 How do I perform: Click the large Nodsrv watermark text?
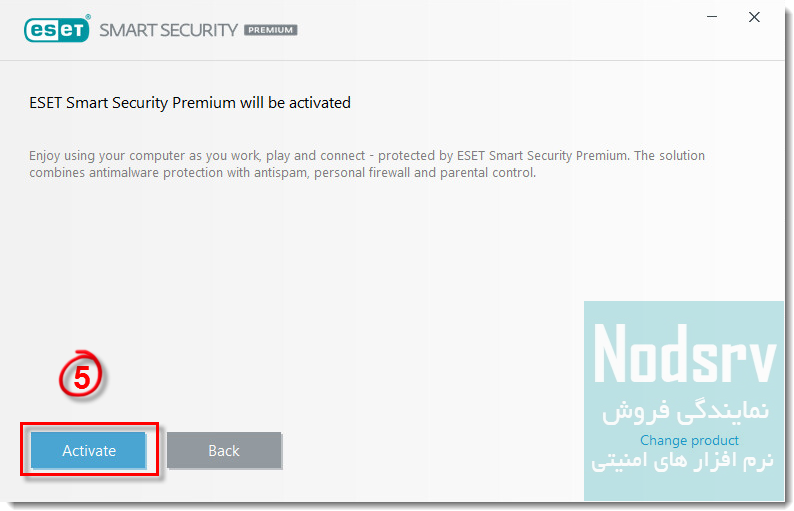tap(684, 354)
